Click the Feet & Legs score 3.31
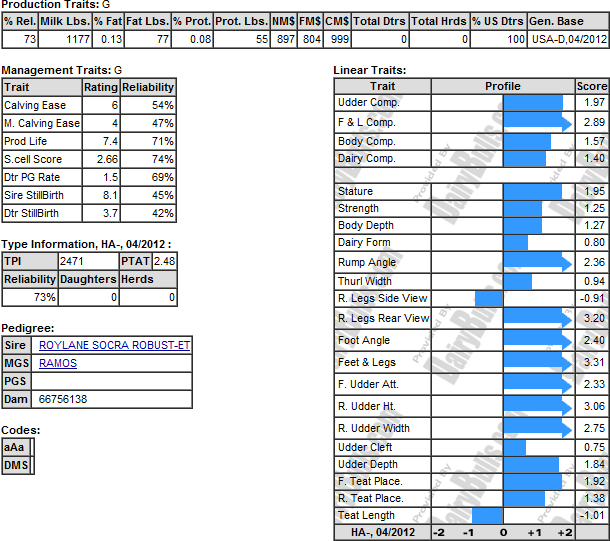The width and height of the screenshot is (610, 541). pyautogui.click(x=592, y=362)
